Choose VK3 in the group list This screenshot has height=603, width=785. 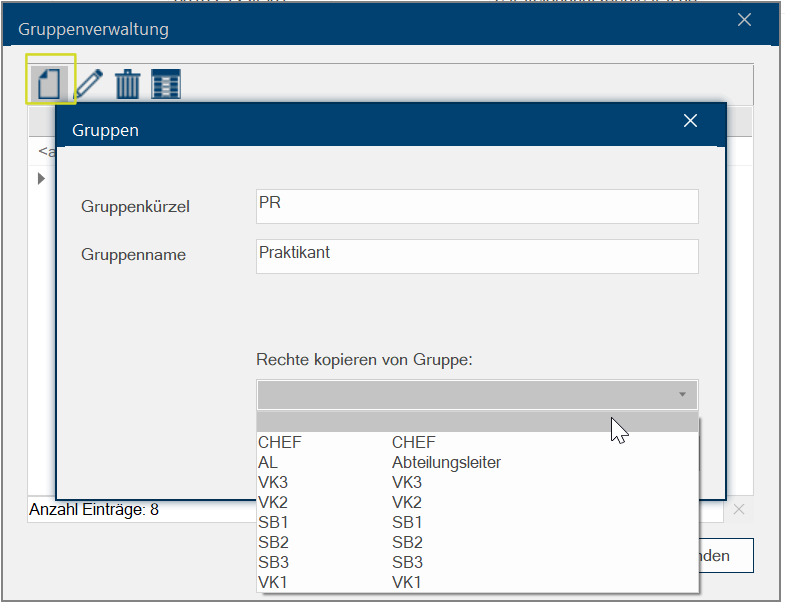(x=477, y=482)
